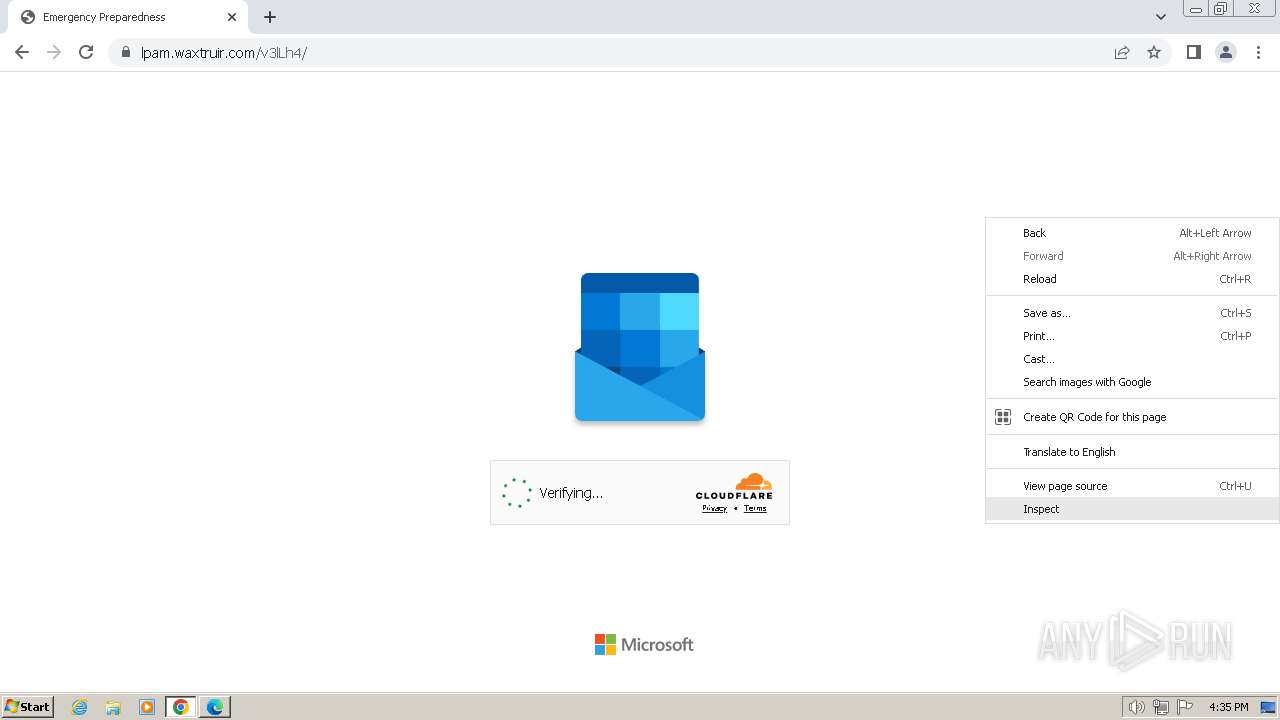Viewport: 1280px width, 720px height.
Task: Click the Cloudflare logo
Action: 734,486
